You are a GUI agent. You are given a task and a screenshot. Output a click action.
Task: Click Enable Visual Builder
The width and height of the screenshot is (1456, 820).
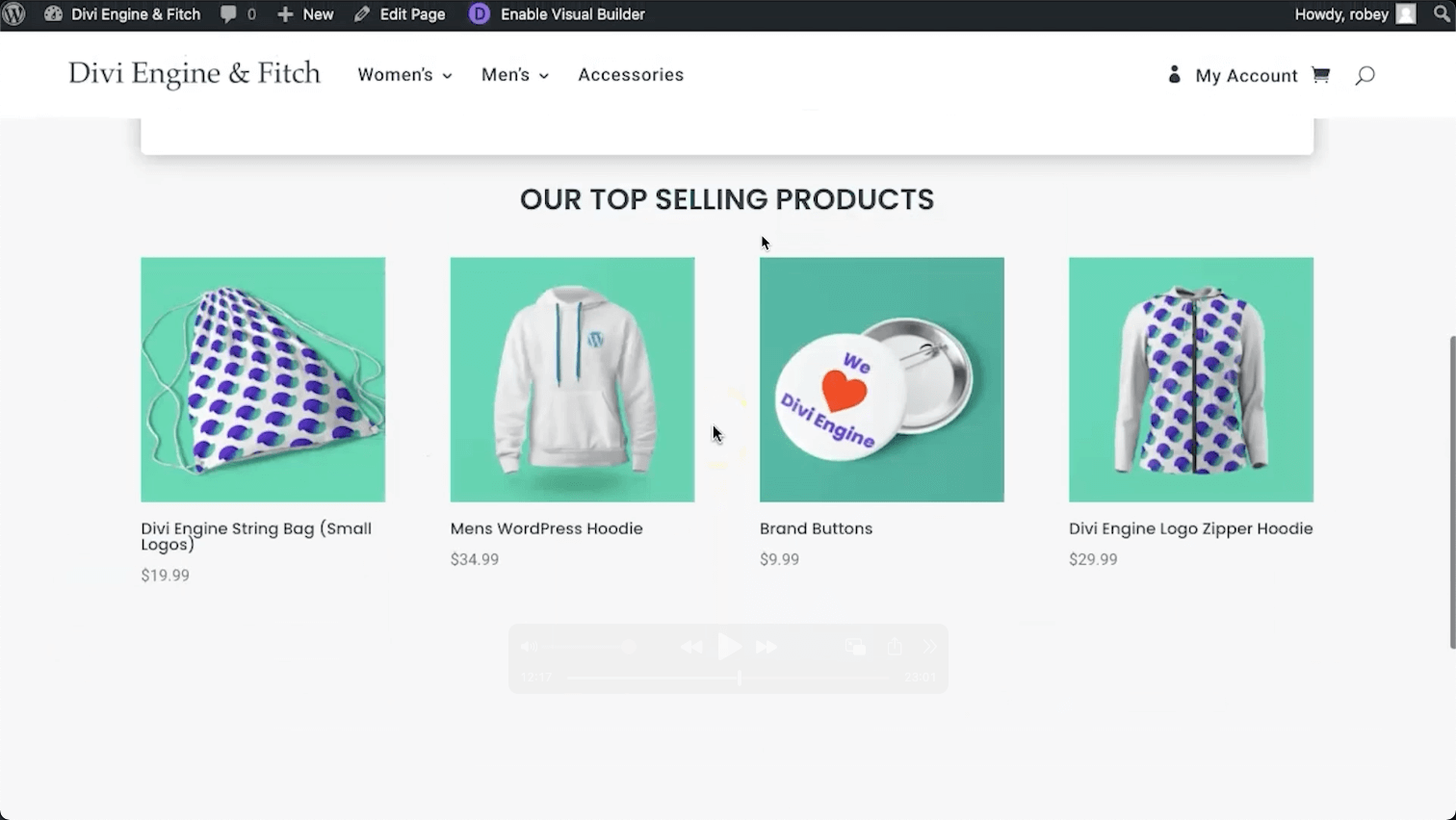point(572,14)
